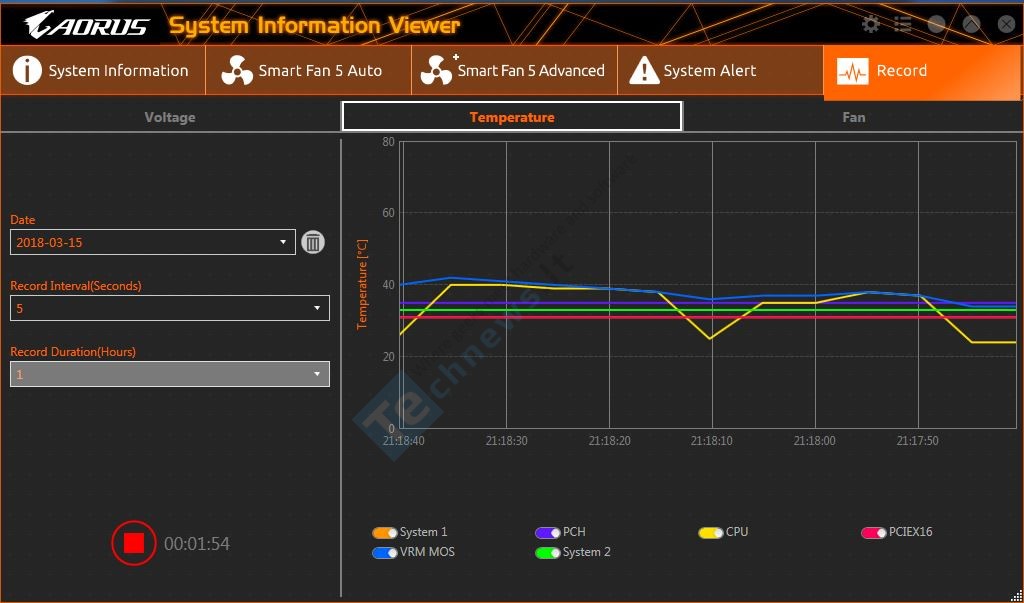Click the 21:18:40 time axis label
The width and height of the screenshot is (1024, 603).
pos(404,441)
